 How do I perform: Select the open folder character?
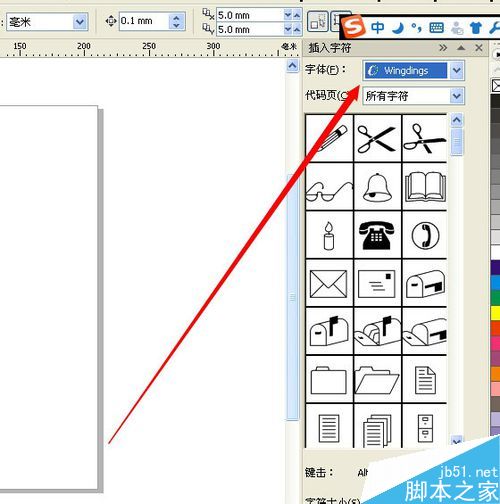pos(378,379)
